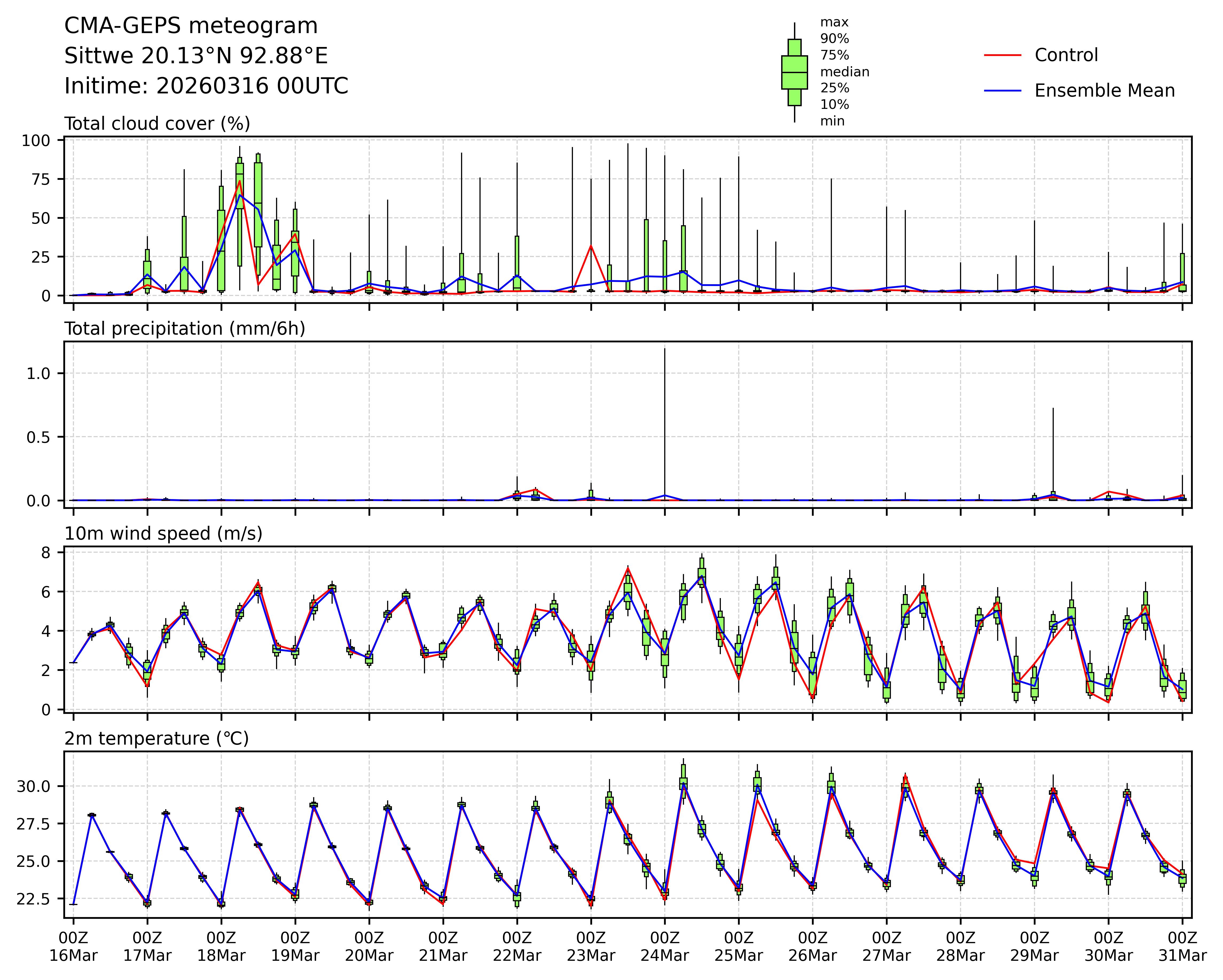Click the blue Ensemble Mean legend line

[x=1002, y=91]
